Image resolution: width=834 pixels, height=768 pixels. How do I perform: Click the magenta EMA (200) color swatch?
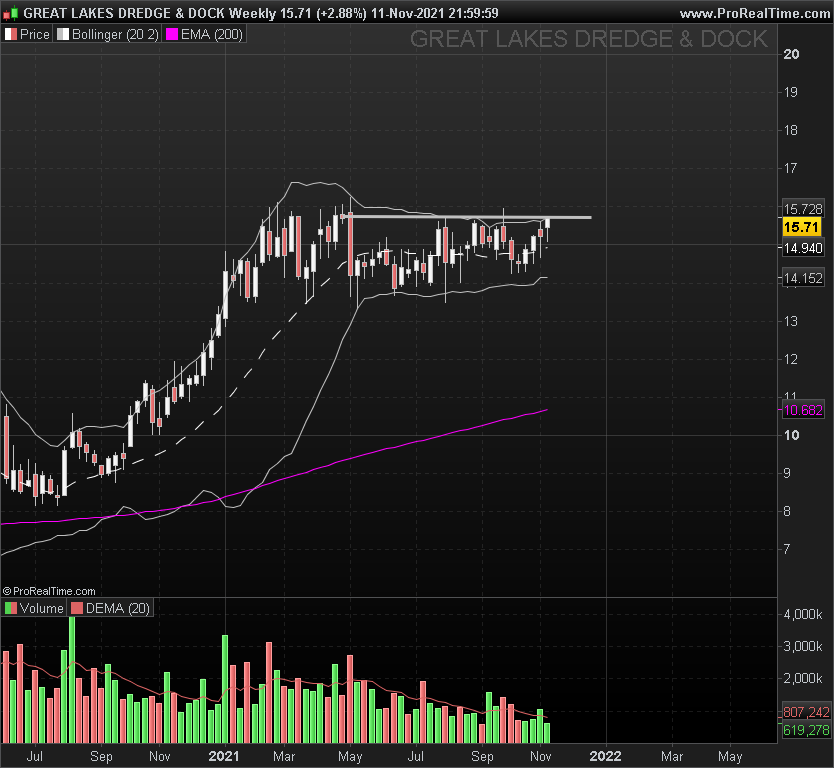(x=172, y=35)
